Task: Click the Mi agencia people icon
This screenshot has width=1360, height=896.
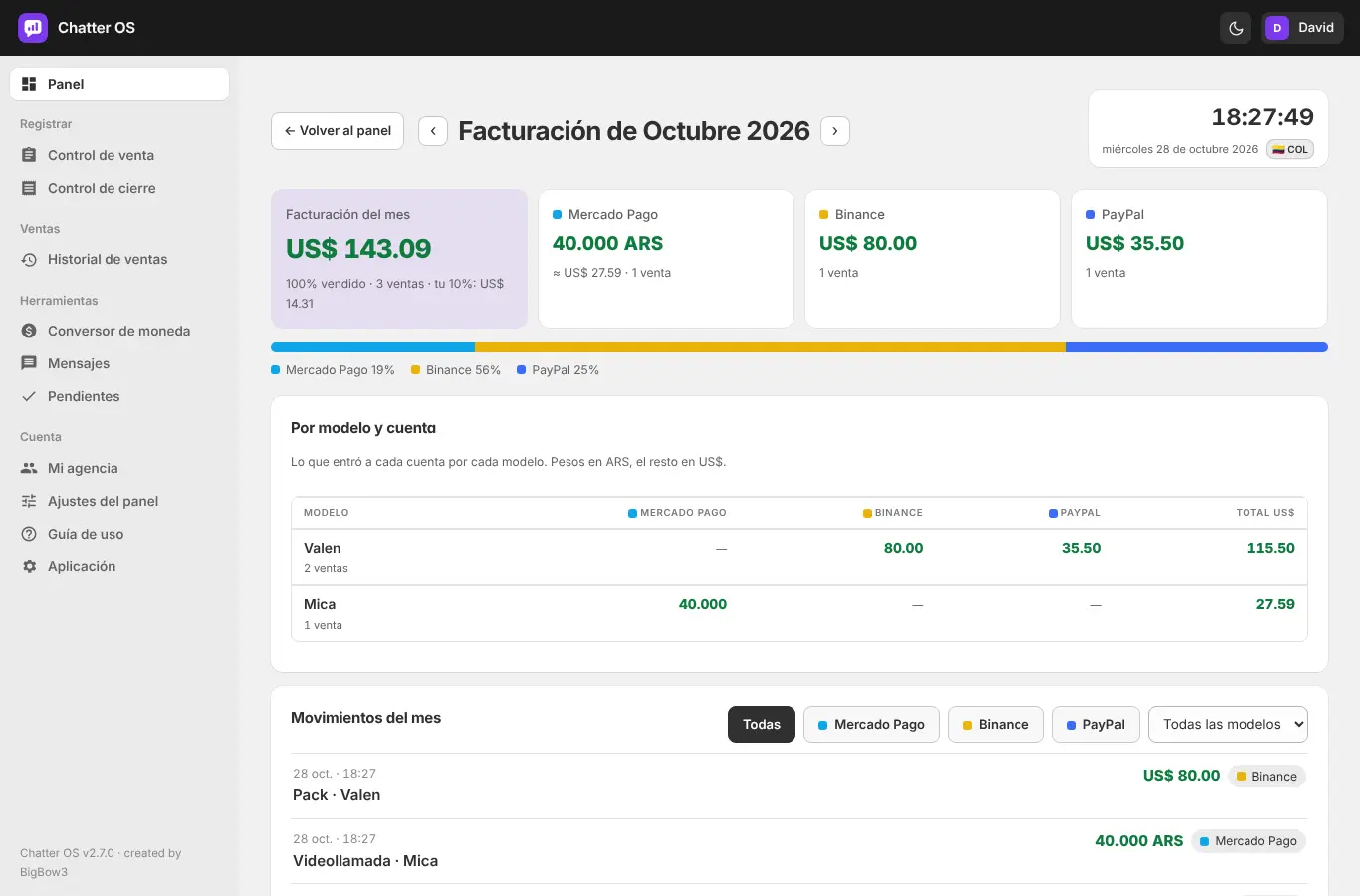Action: pos(29,468)
